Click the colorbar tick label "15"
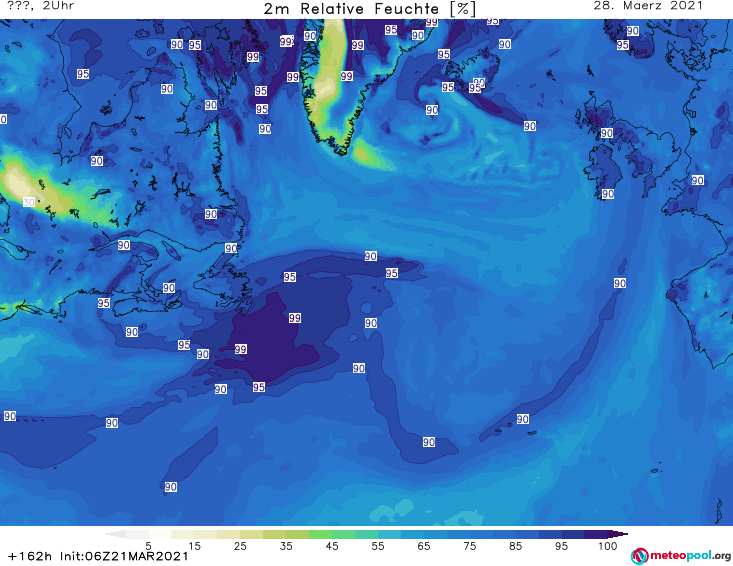Image resolution: width=733 pixels, height=566 pixels. pos(194,546)
